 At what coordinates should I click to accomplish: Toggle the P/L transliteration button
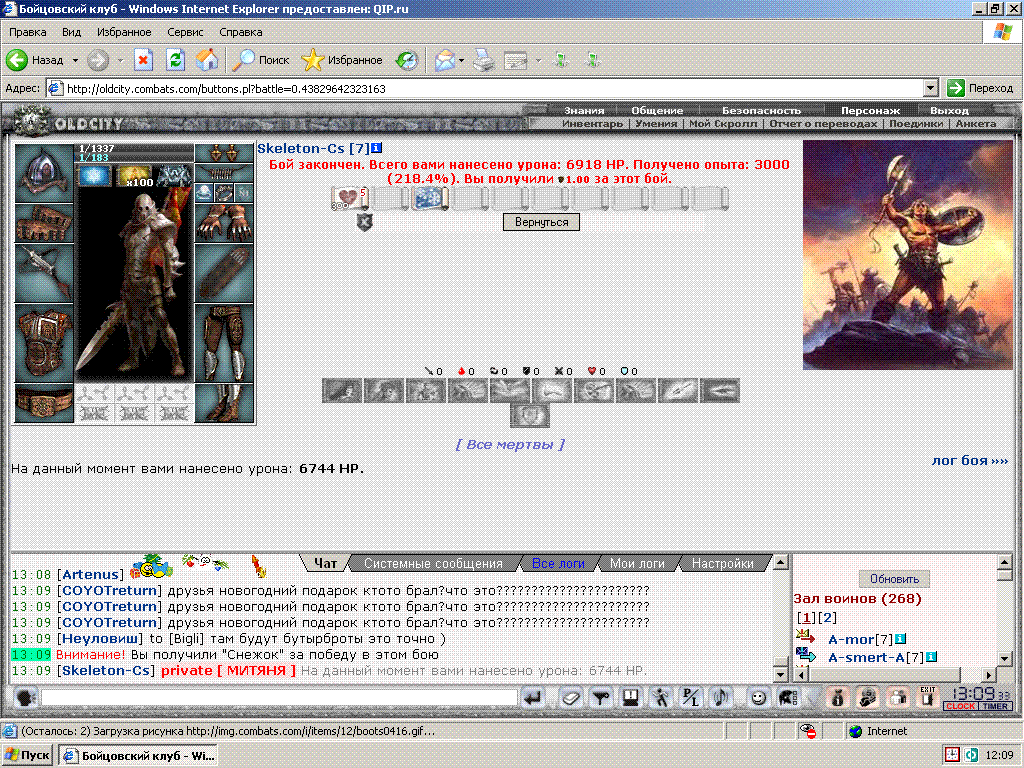690,698
